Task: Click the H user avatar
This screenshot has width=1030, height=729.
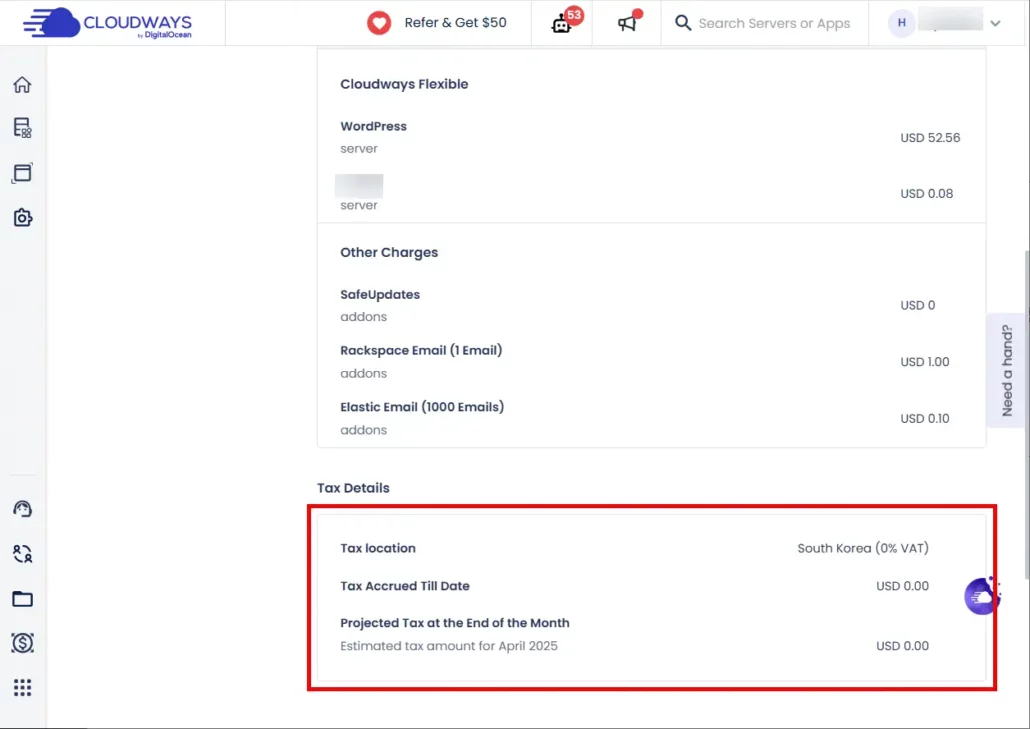Action: [902, 23]
